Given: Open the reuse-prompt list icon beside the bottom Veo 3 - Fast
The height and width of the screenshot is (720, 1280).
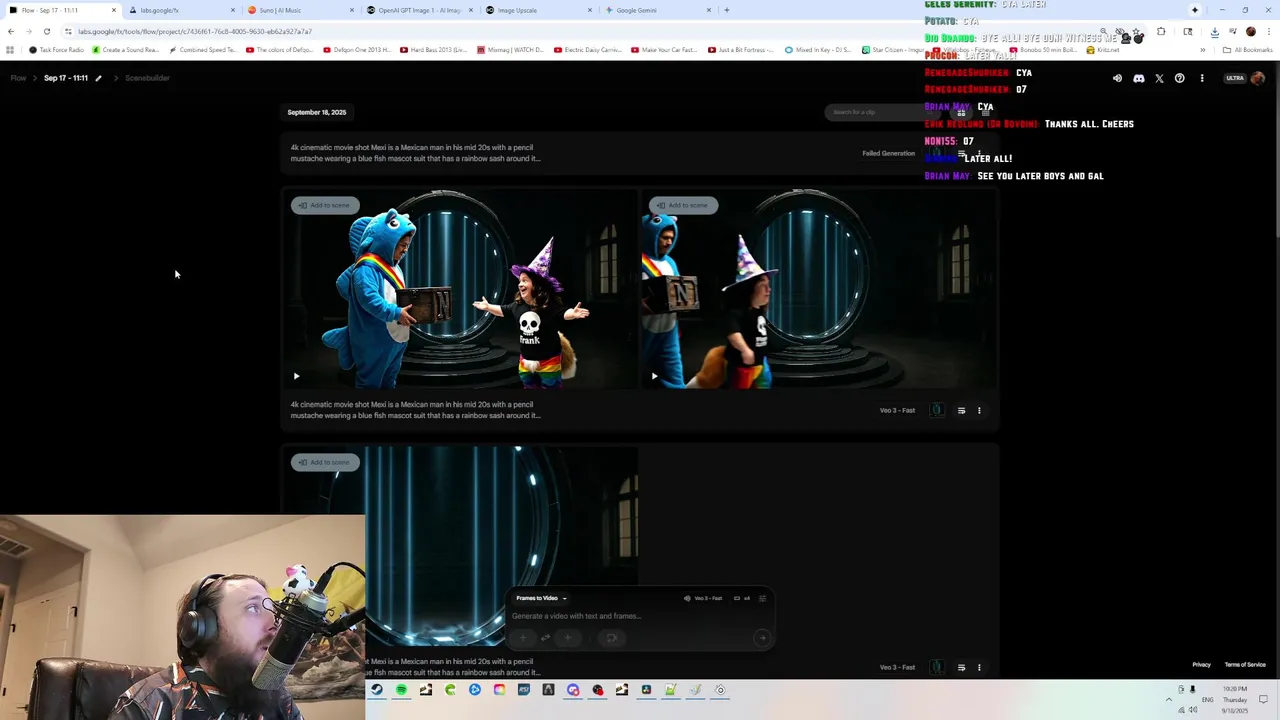Looking at the screenshot, I should (961, 667).
